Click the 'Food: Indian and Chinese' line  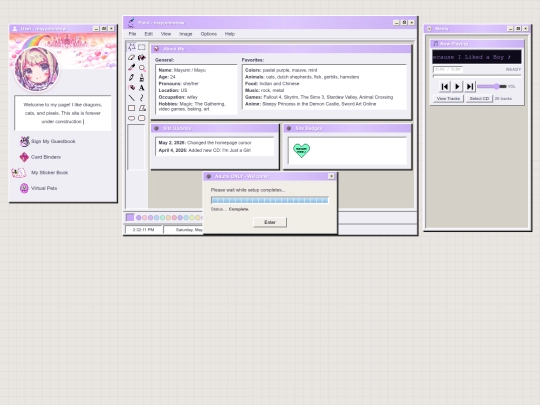pyautogui.click(x=272, y=83)
